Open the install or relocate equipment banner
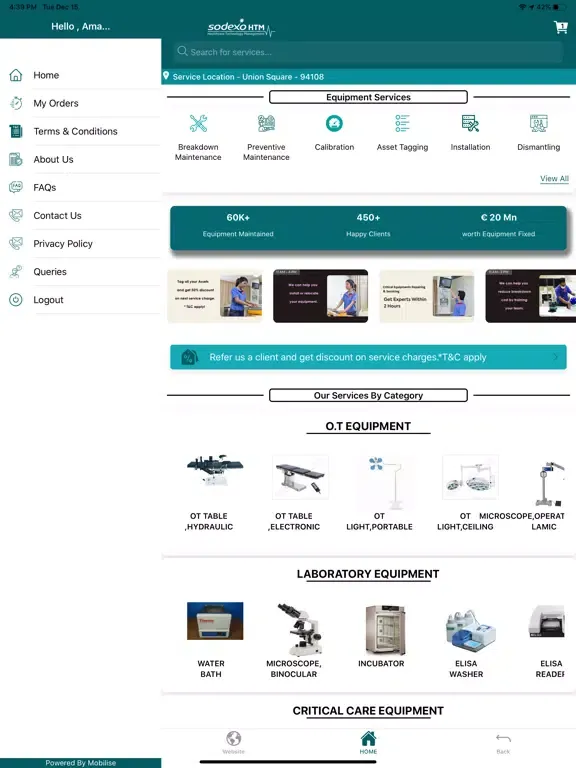This screenshot has height=768, width=576. coord(320,296)
